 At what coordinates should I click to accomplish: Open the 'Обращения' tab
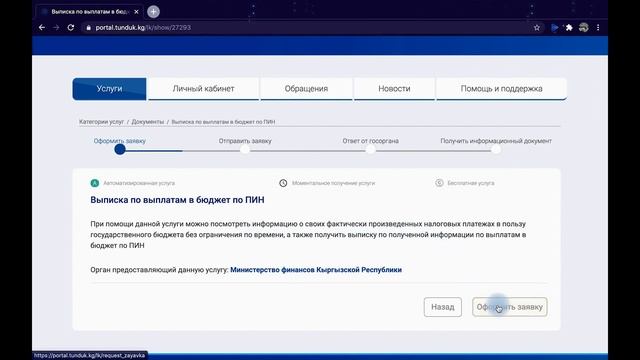coord(306,89)
